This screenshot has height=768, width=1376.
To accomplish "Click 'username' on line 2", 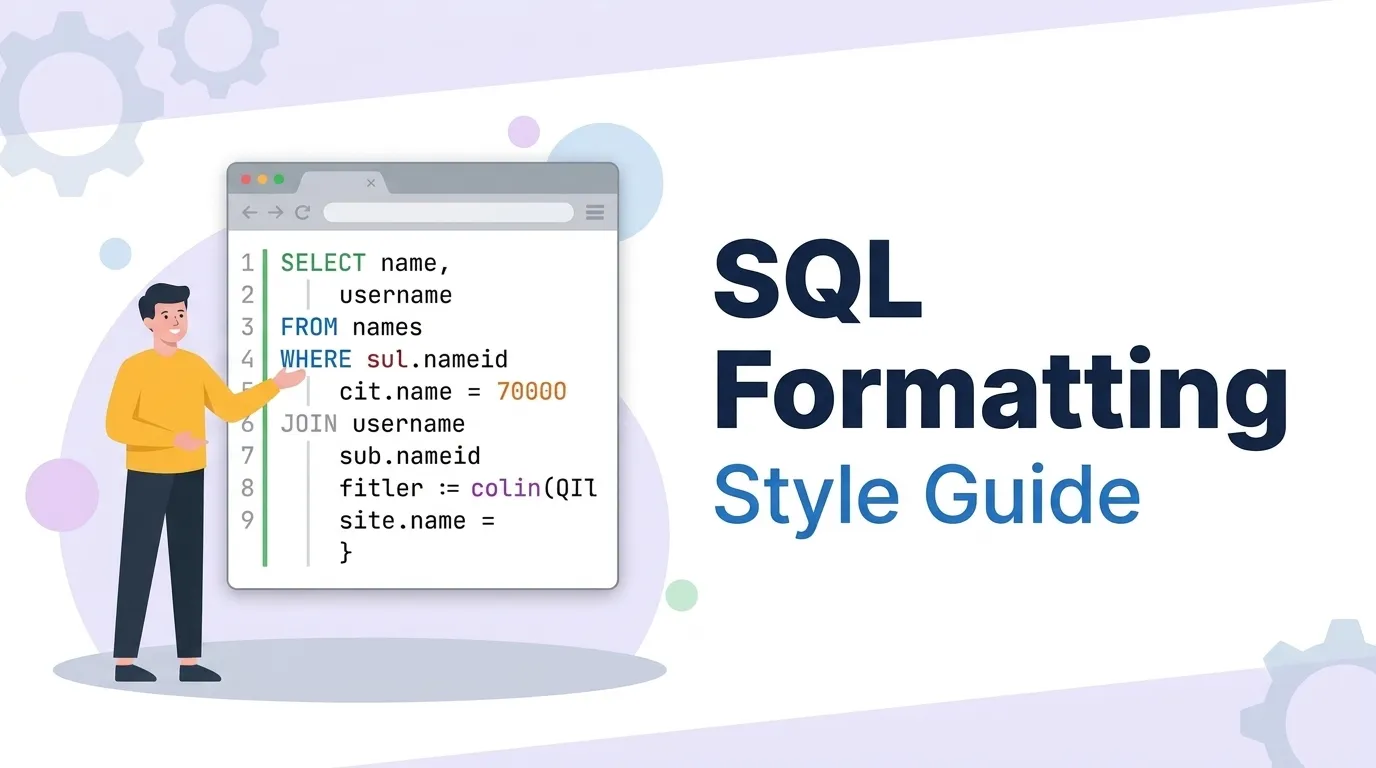I will [396, 295].
